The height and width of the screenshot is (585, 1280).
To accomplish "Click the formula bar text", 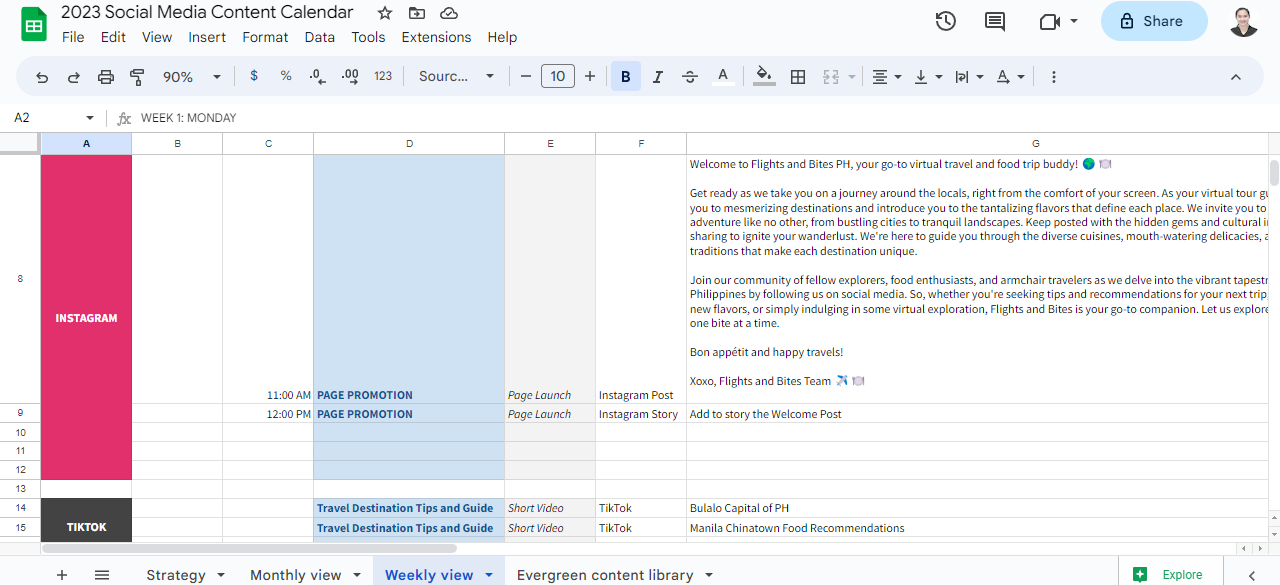I will coord(189,118).
